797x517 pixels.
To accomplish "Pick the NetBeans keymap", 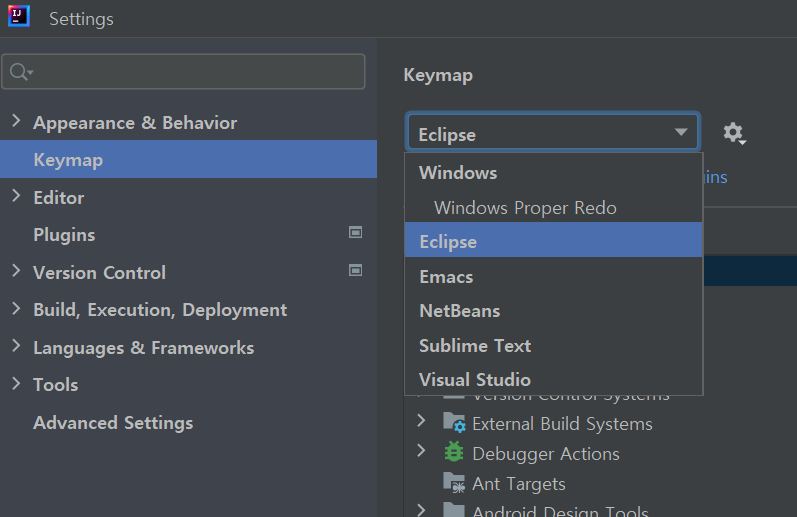I will (x=554, y=311).
